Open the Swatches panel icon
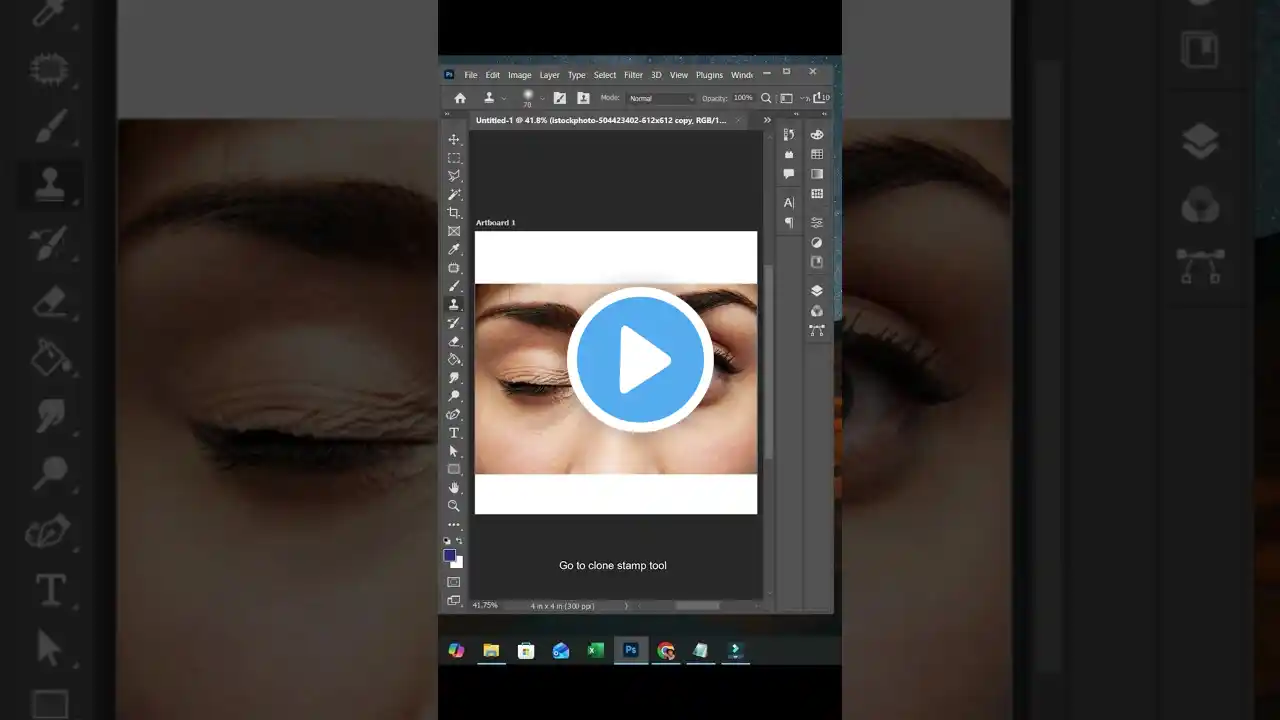 [817, 154]
